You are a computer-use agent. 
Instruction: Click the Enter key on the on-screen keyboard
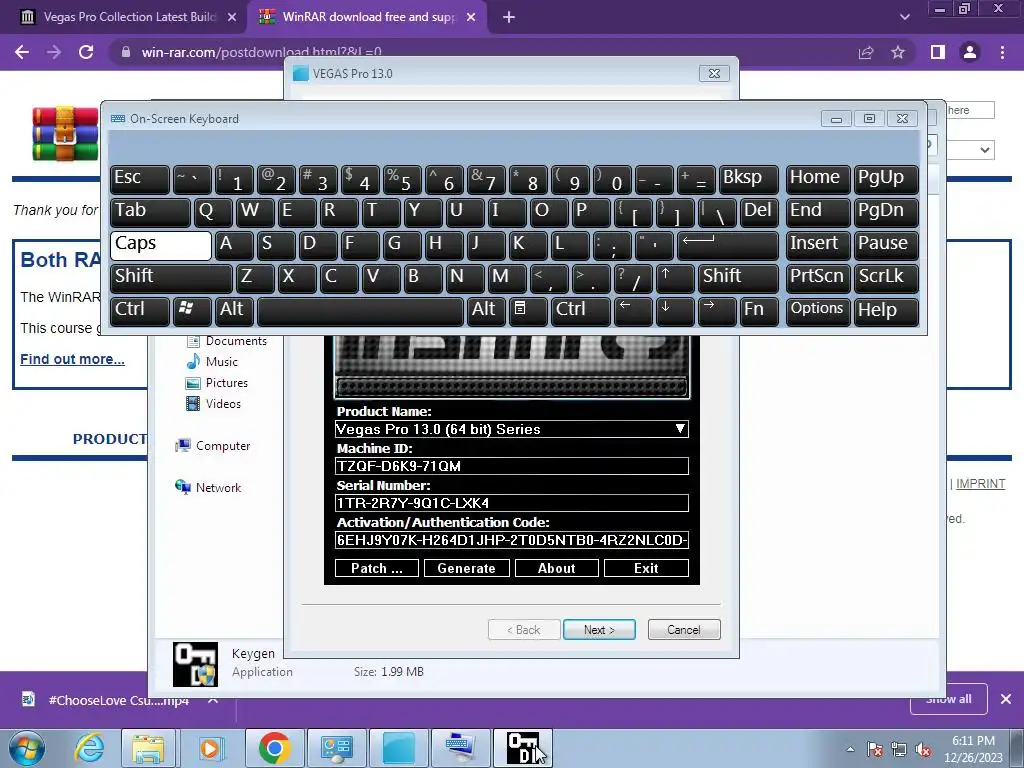728,246
